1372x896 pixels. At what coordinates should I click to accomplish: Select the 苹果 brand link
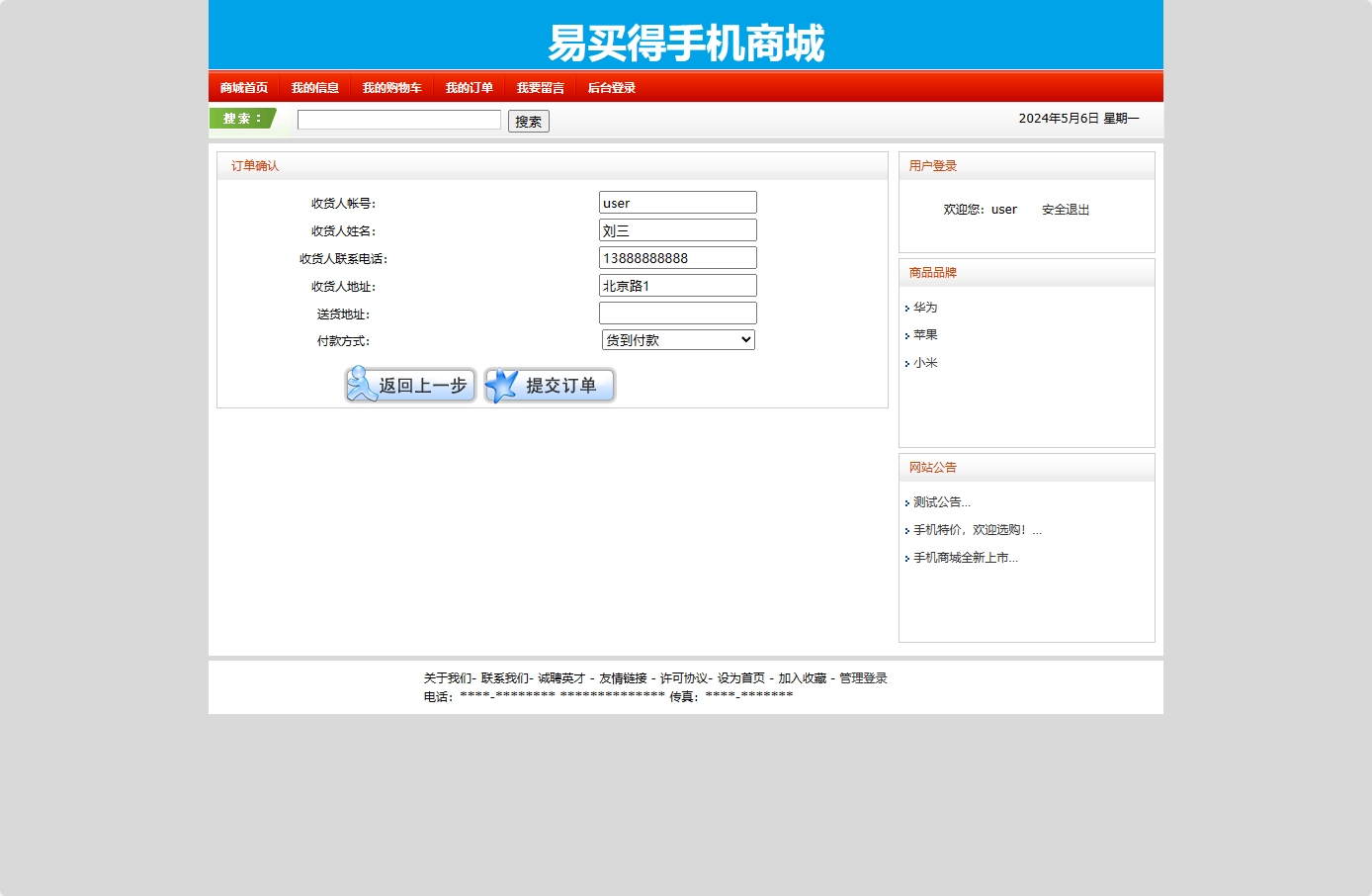click(926, 334)
